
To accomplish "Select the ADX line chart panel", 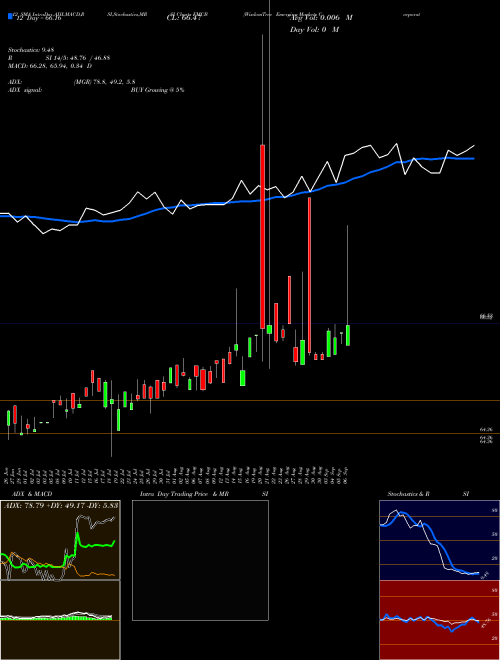I will pyautogui.click(x=60, y=540).
